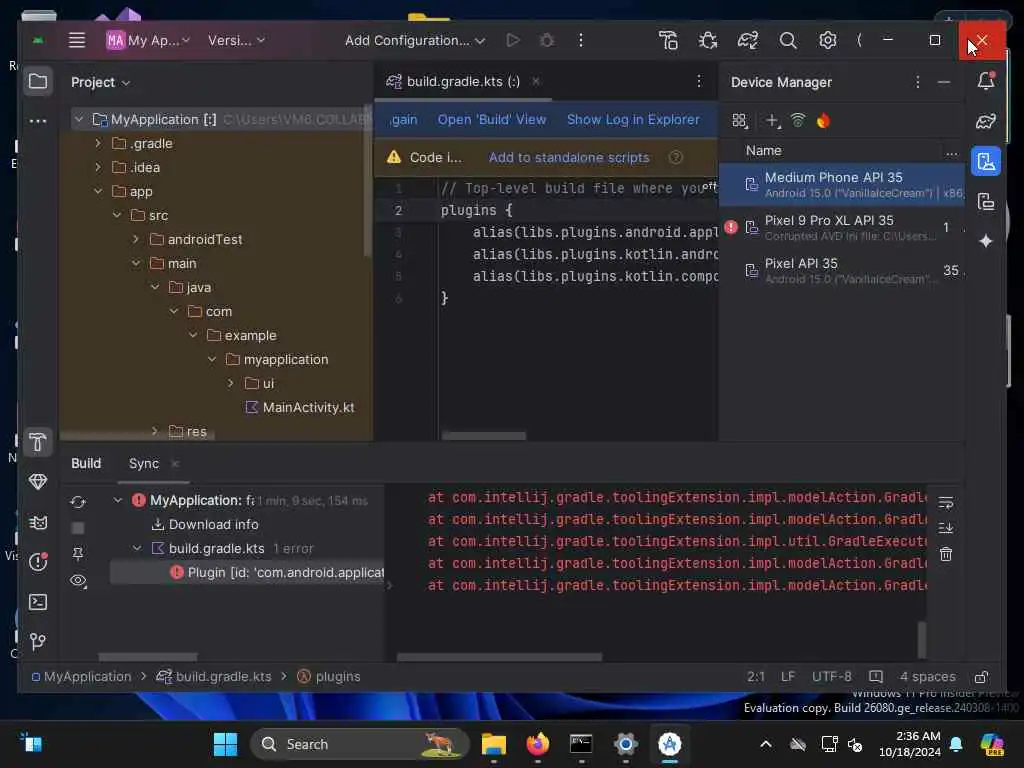Open Notifications bell icon
The height and width of the screenshot is (768, 1024).
click(986, 81)
